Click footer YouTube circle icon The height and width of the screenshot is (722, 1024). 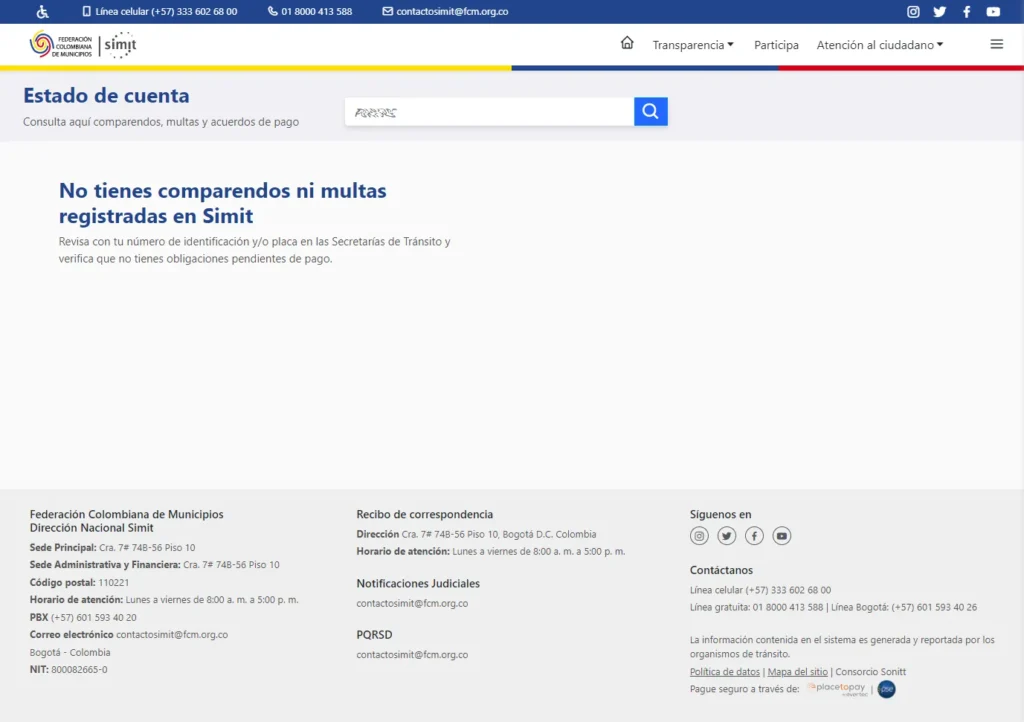(x=782, y=536)
